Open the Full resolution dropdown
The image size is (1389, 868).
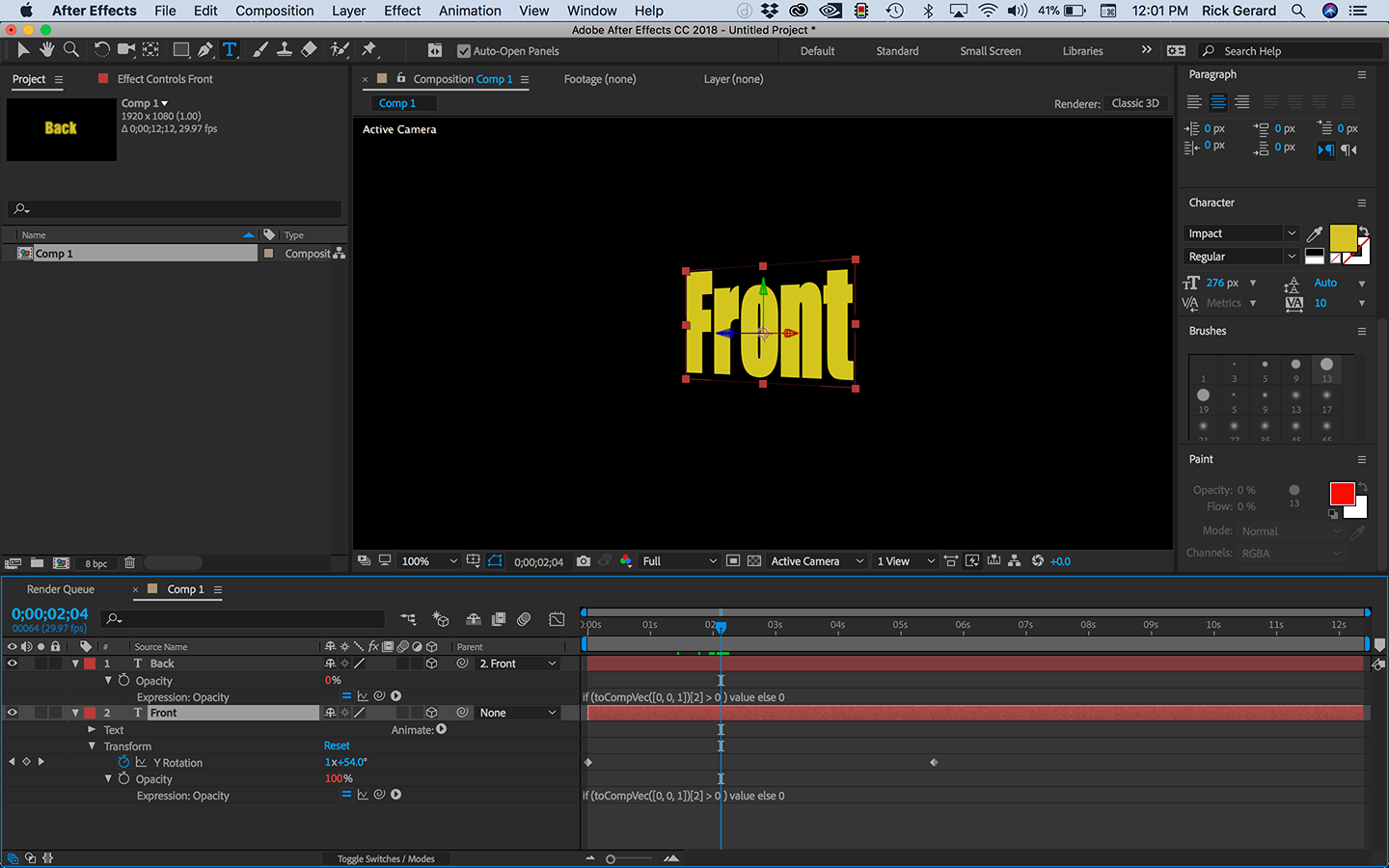pyautogui.click(x=679, y=561)
